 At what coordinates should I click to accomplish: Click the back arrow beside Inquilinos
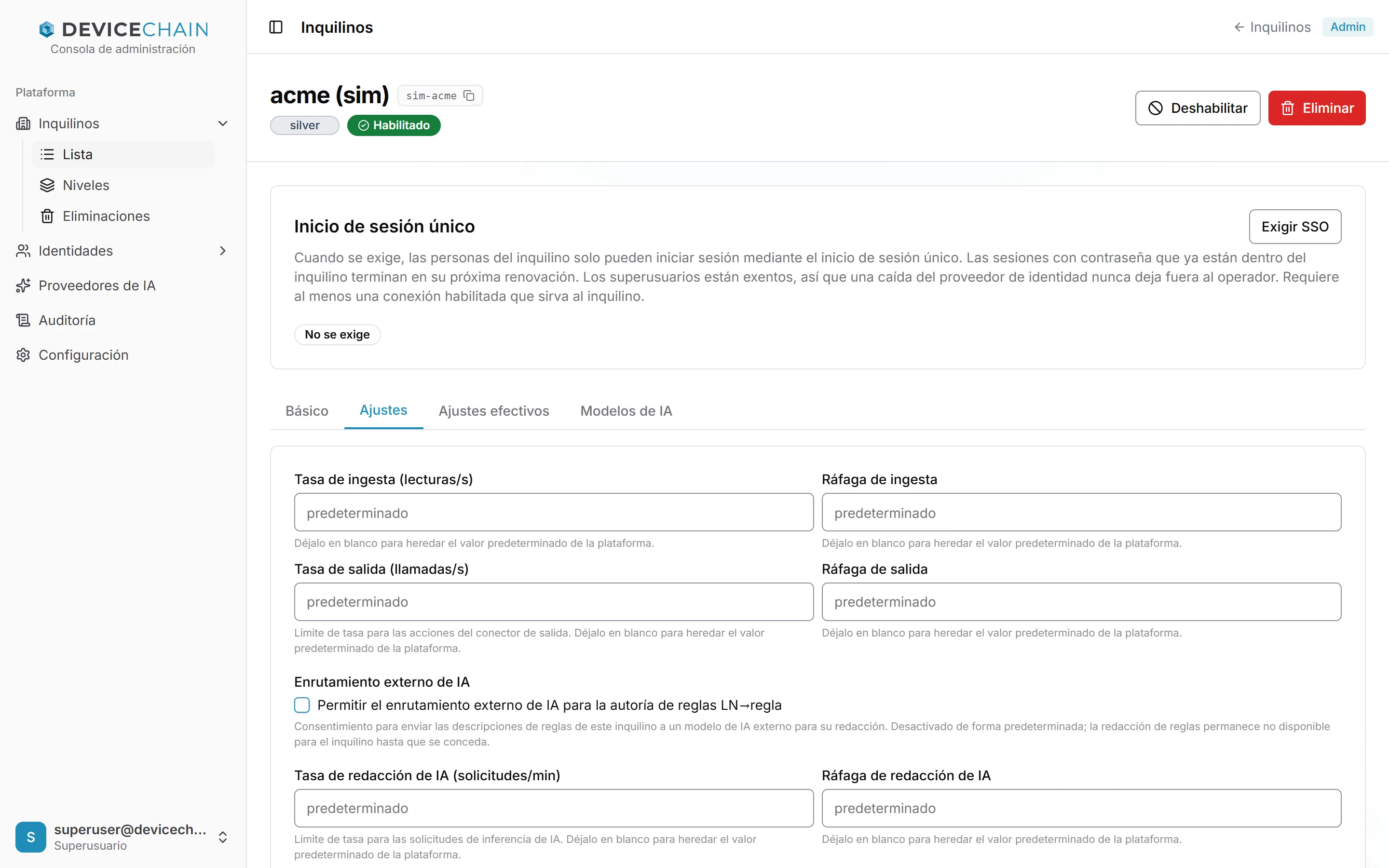(x=1239, y=27)
